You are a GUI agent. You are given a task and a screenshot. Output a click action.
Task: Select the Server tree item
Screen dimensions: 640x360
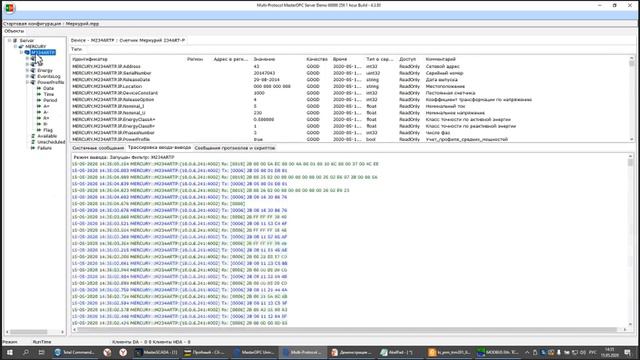click(27, 40)
